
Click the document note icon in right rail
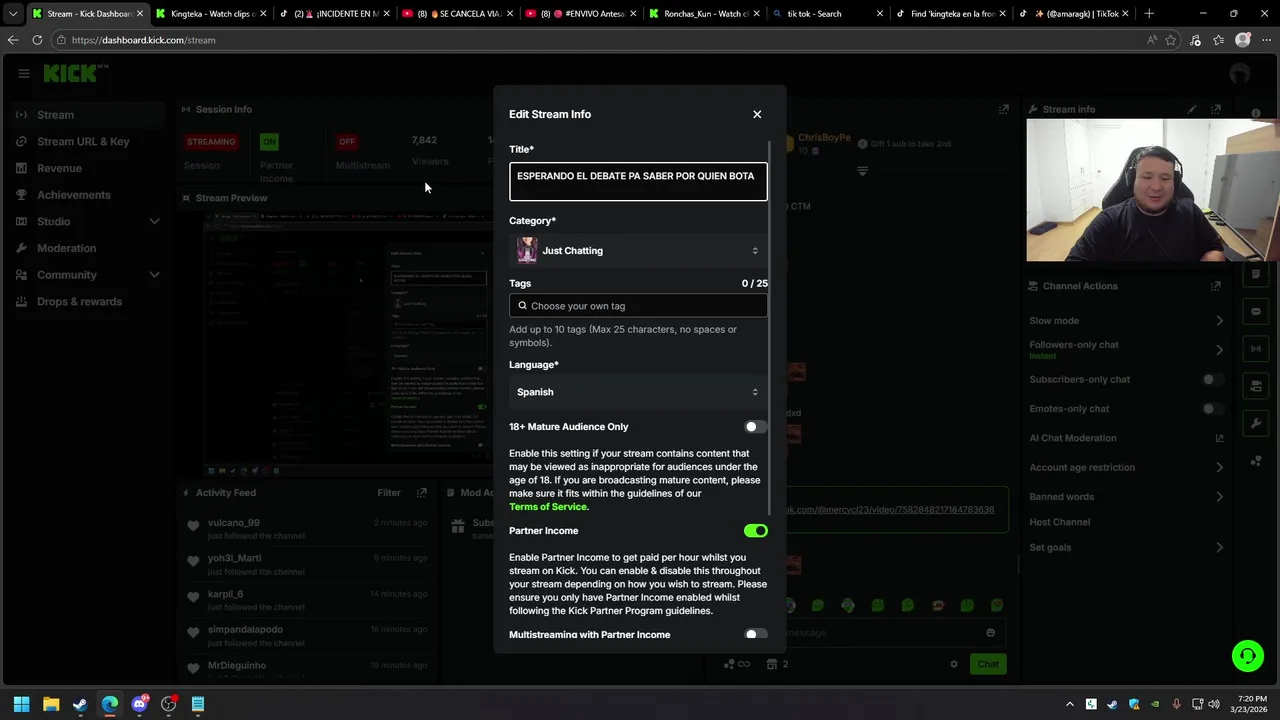click(x=1256, y=274)
